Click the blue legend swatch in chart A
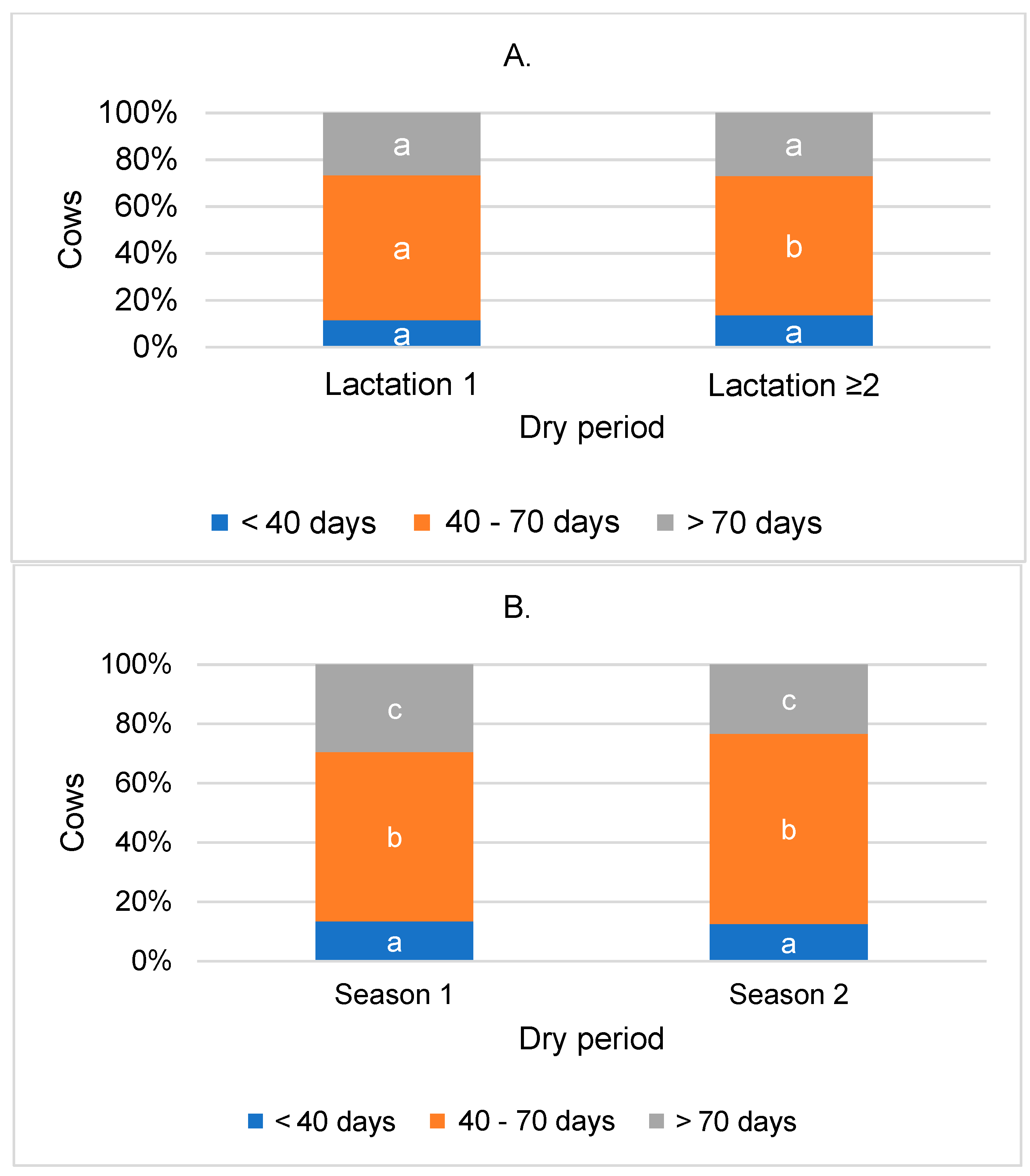This screenshot has width=1030, height=1176. 220,522
